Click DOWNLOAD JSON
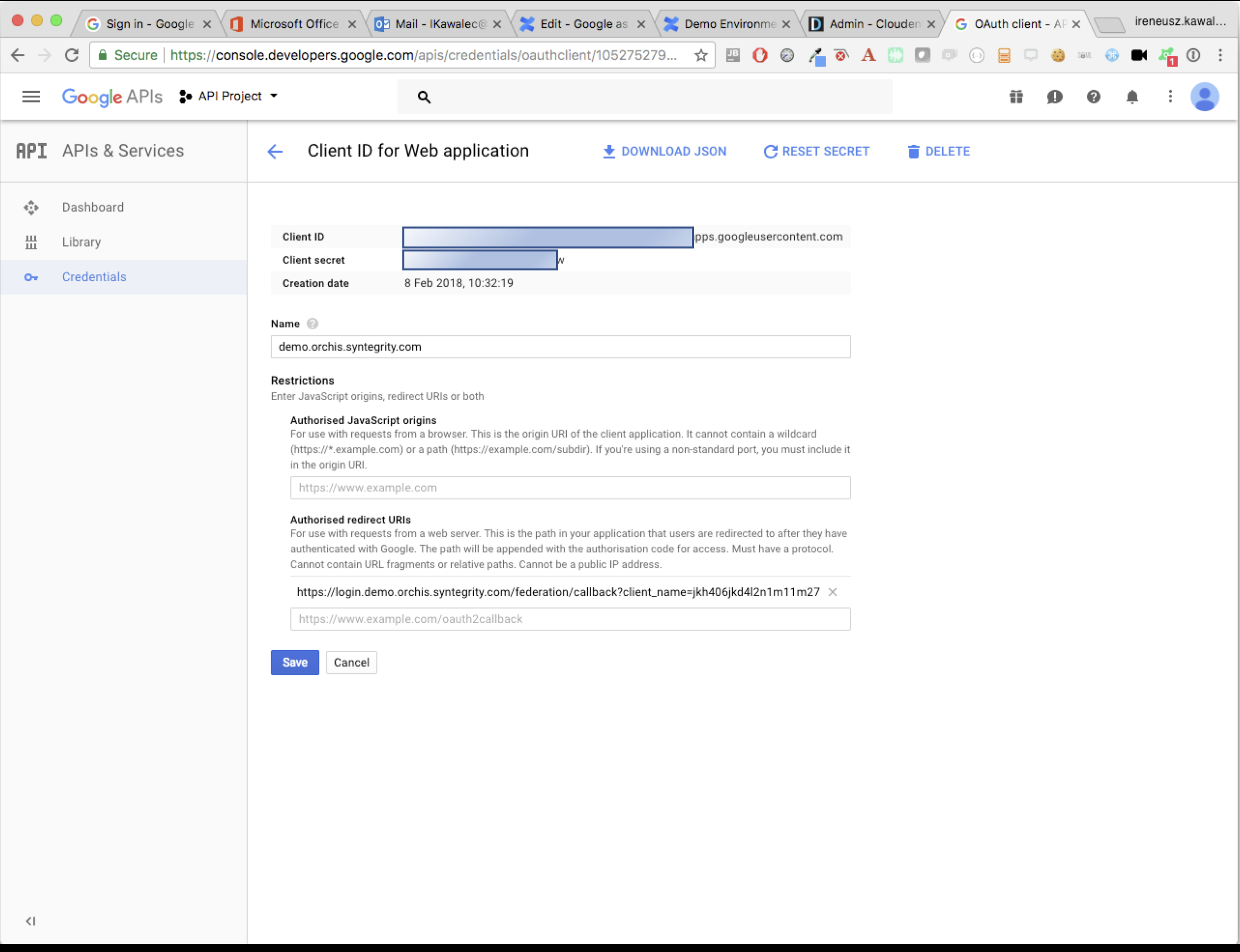Image resolution: width=1240 pixels, height=952 pixels. click(x=664, y=151)
